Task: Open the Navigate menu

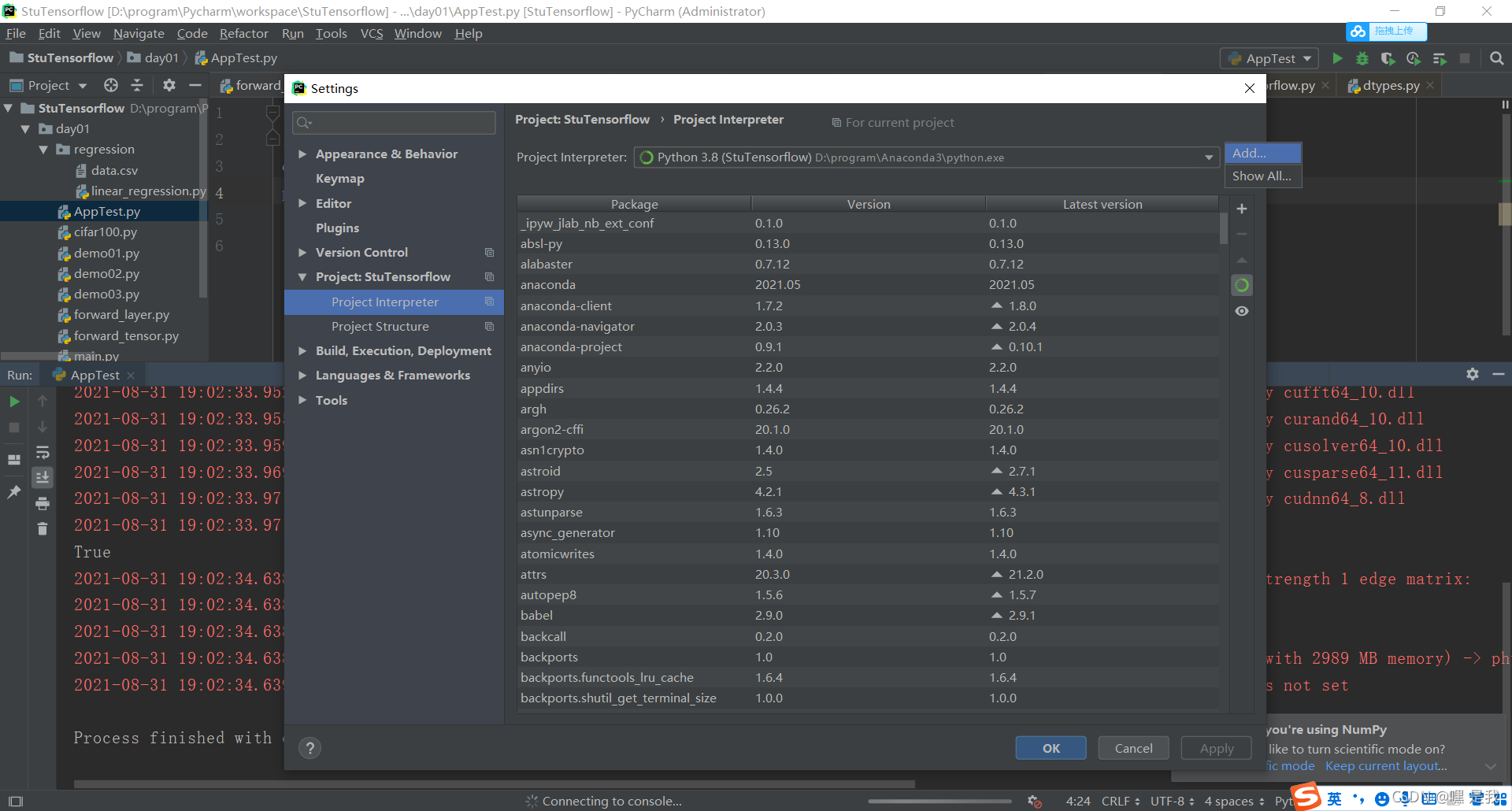Action: coord(139,33)
